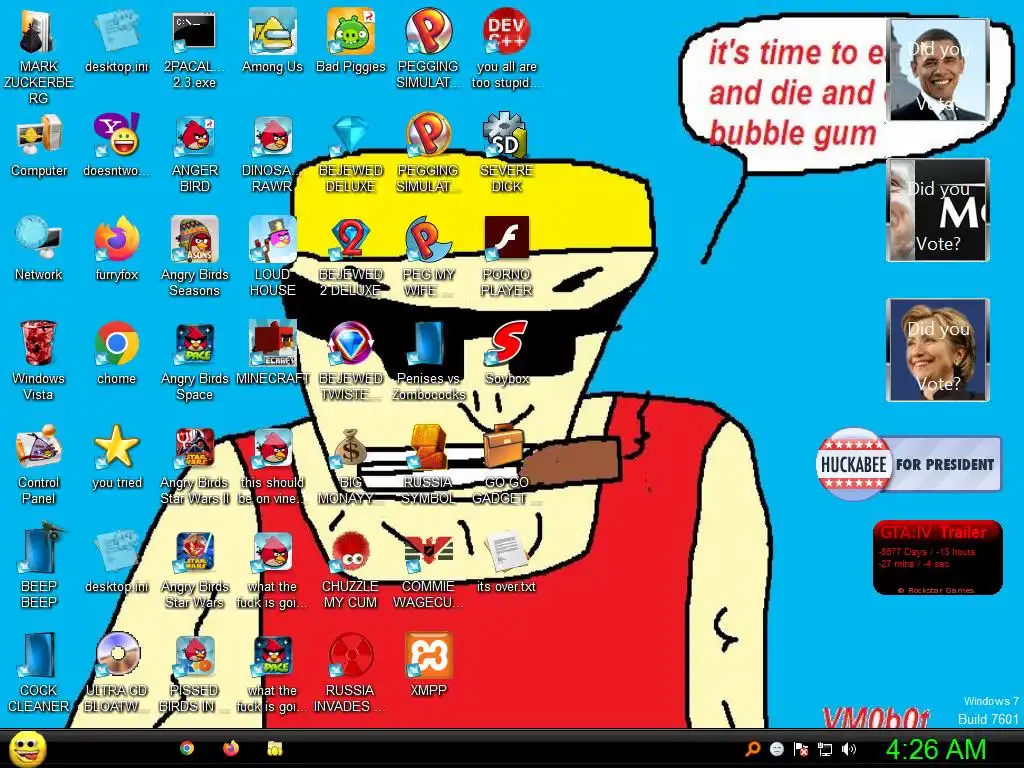Viewport: 1024px width, 768px height.
Task: Click the McCain Did you Vote gadget
Action: click(938, 210)
